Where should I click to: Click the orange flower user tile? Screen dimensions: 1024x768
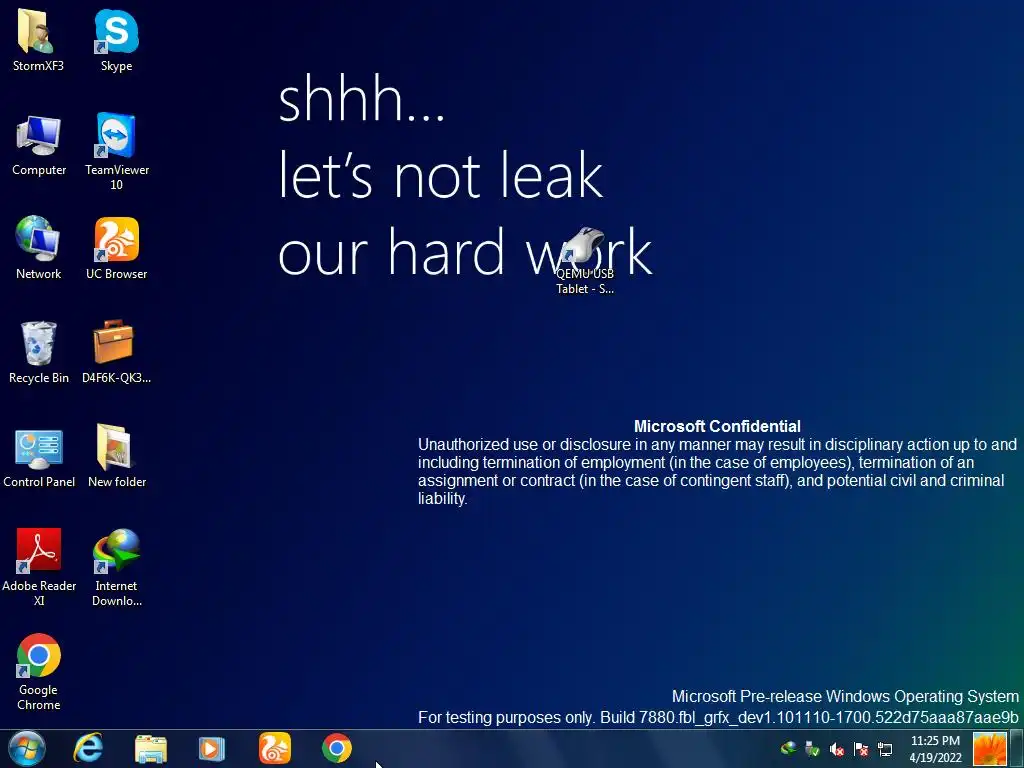[989, 748]
